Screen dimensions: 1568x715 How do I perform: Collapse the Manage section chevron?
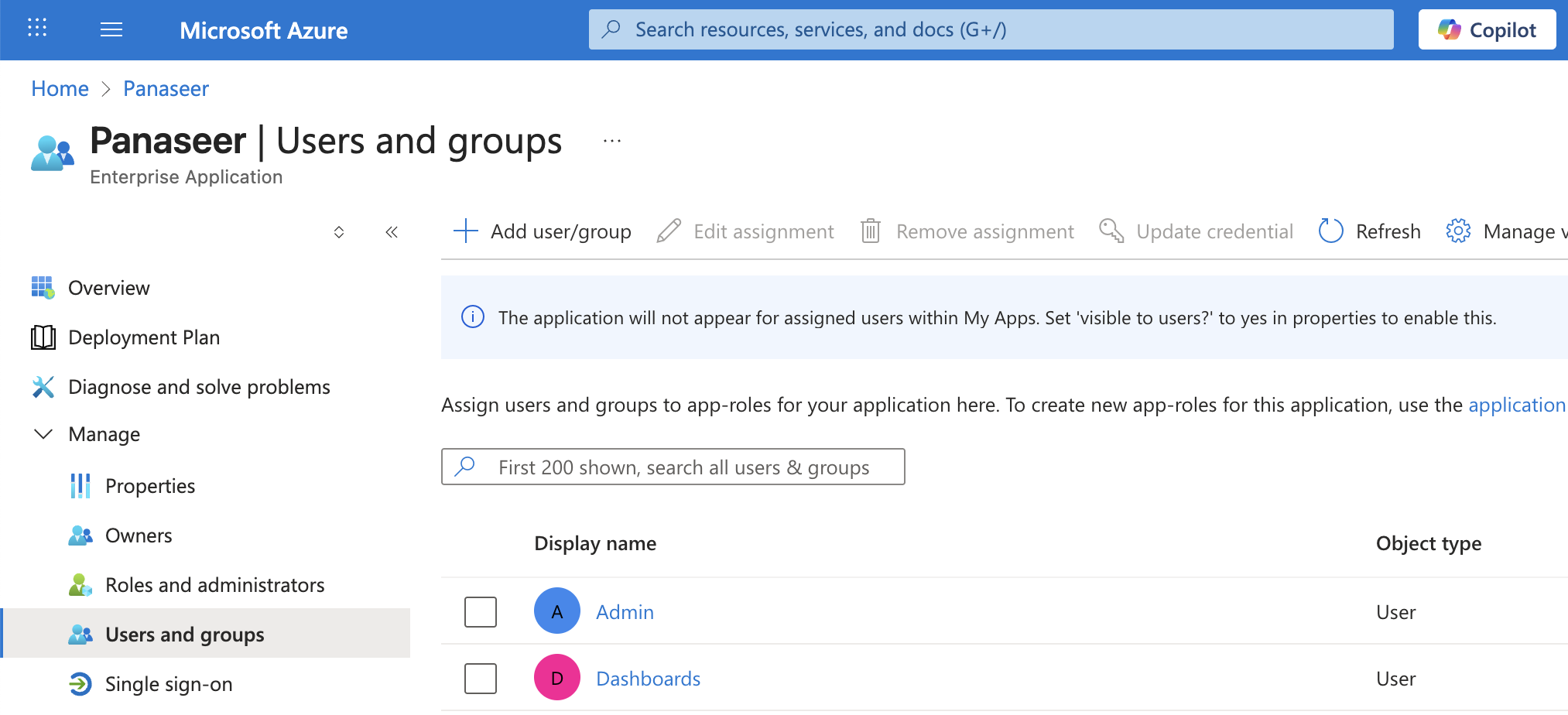point(43,434)
